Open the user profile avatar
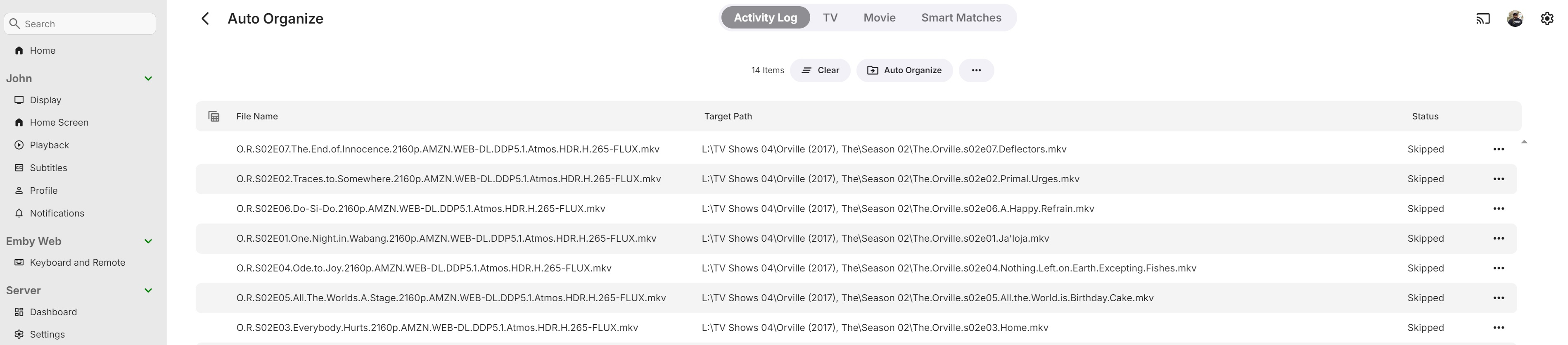This screenshot has width=1568, height=345. coord(1514,19)
